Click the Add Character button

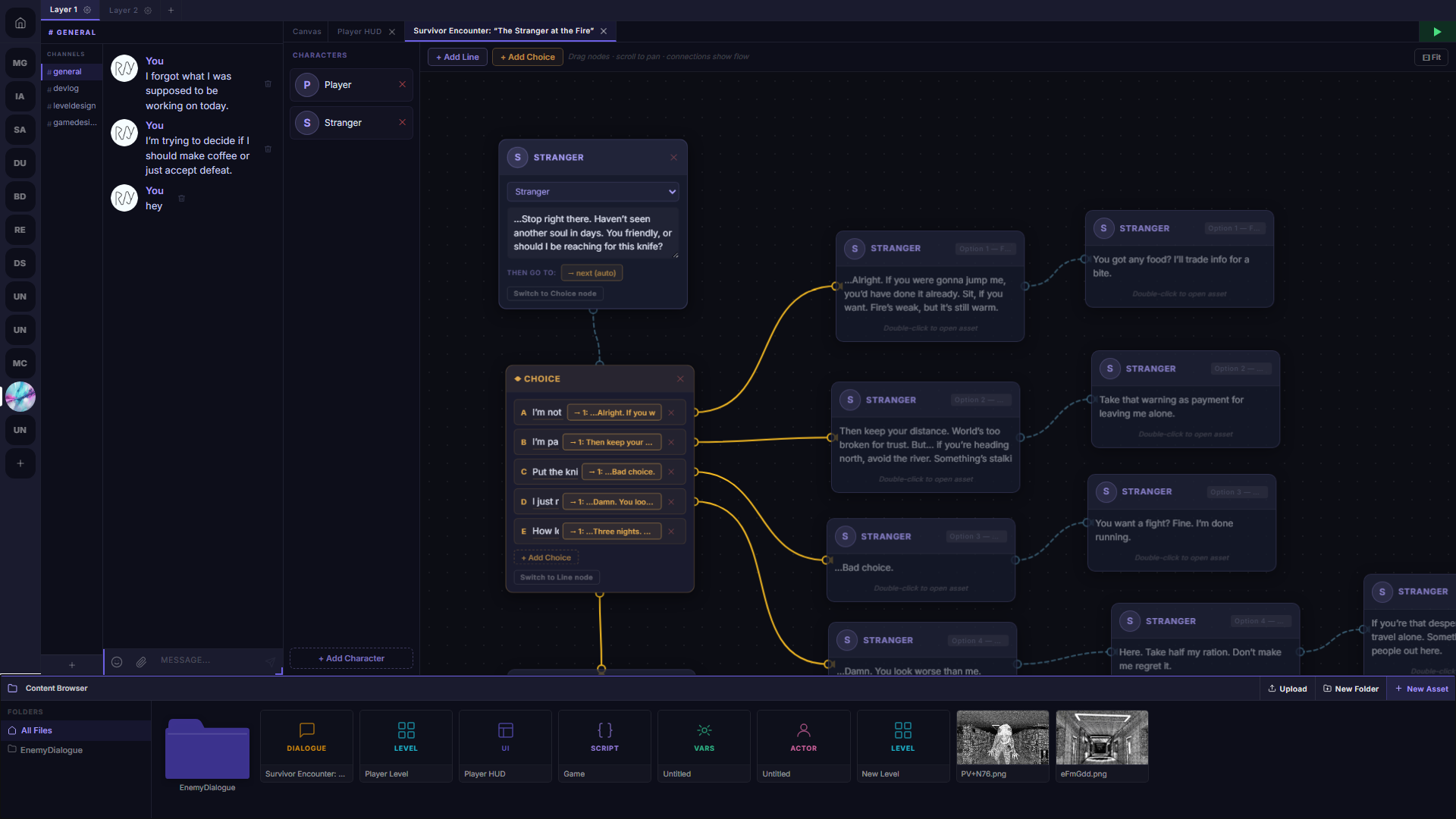[351, 658]
